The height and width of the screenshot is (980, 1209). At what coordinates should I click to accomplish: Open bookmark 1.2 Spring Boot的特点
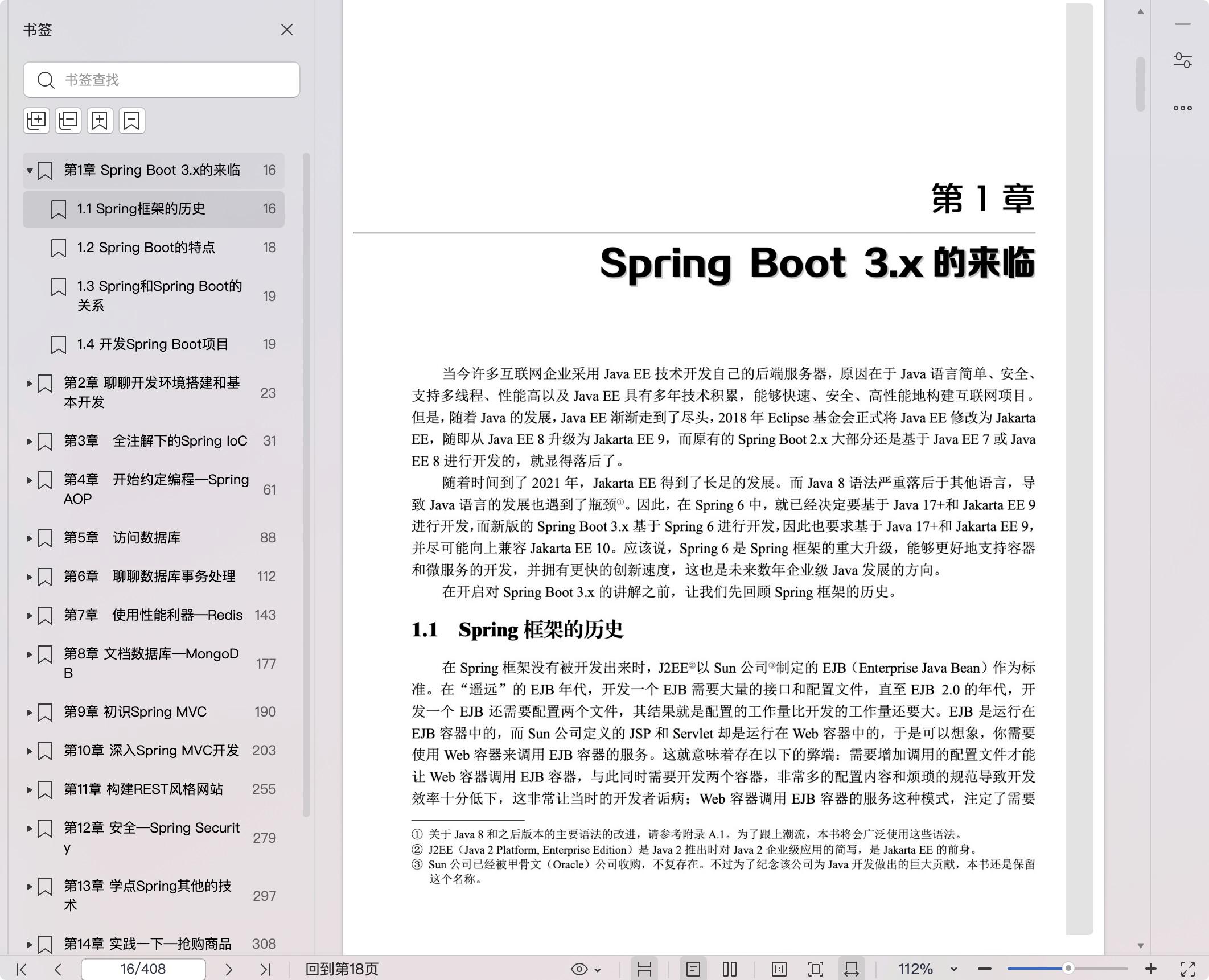coord(154,248)
